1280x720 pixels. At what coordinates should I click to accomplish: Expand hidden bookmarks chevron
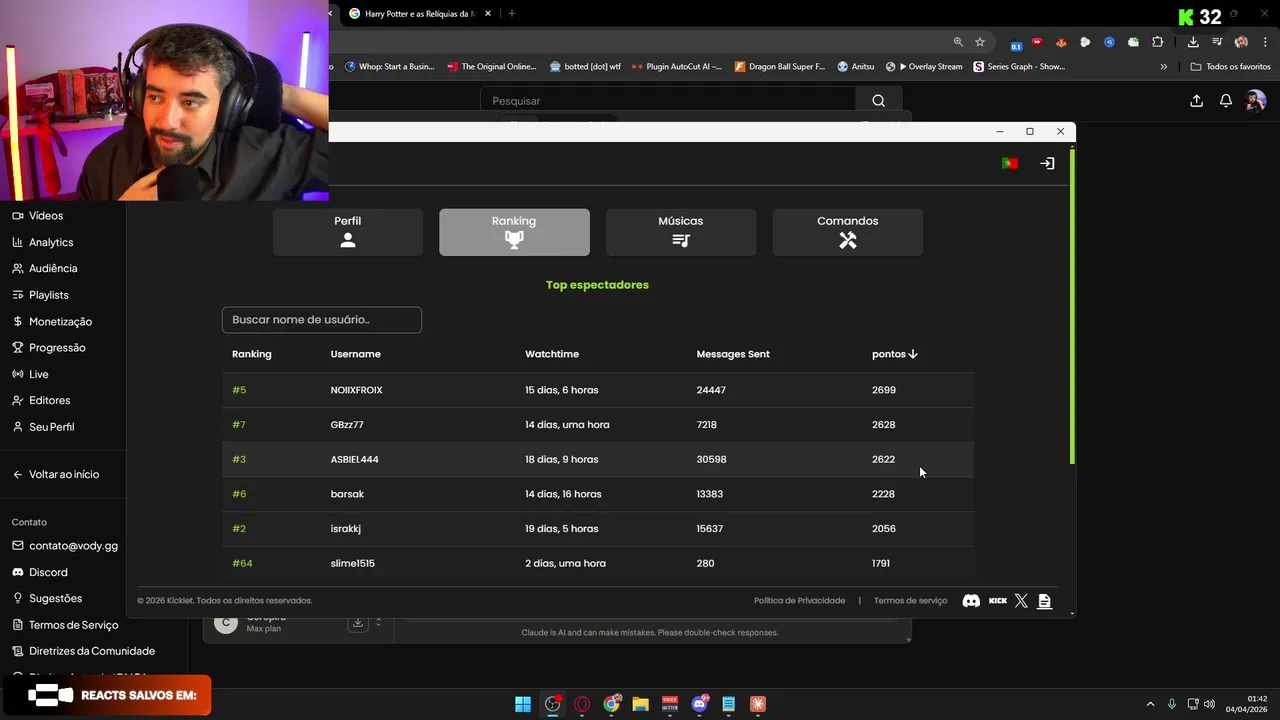point(1163,67)
